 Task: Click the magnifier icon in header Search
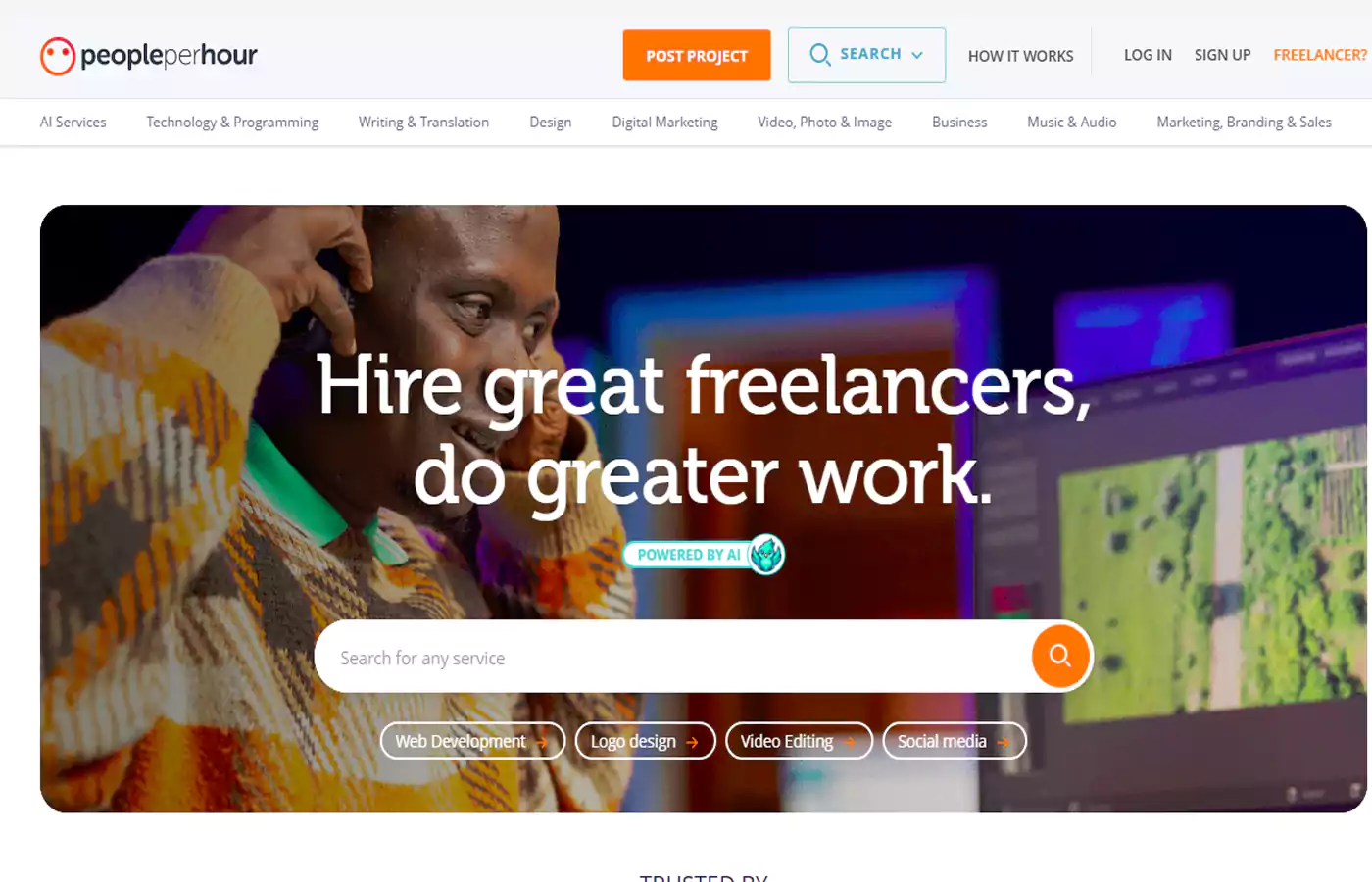click(x=820, y=55)
